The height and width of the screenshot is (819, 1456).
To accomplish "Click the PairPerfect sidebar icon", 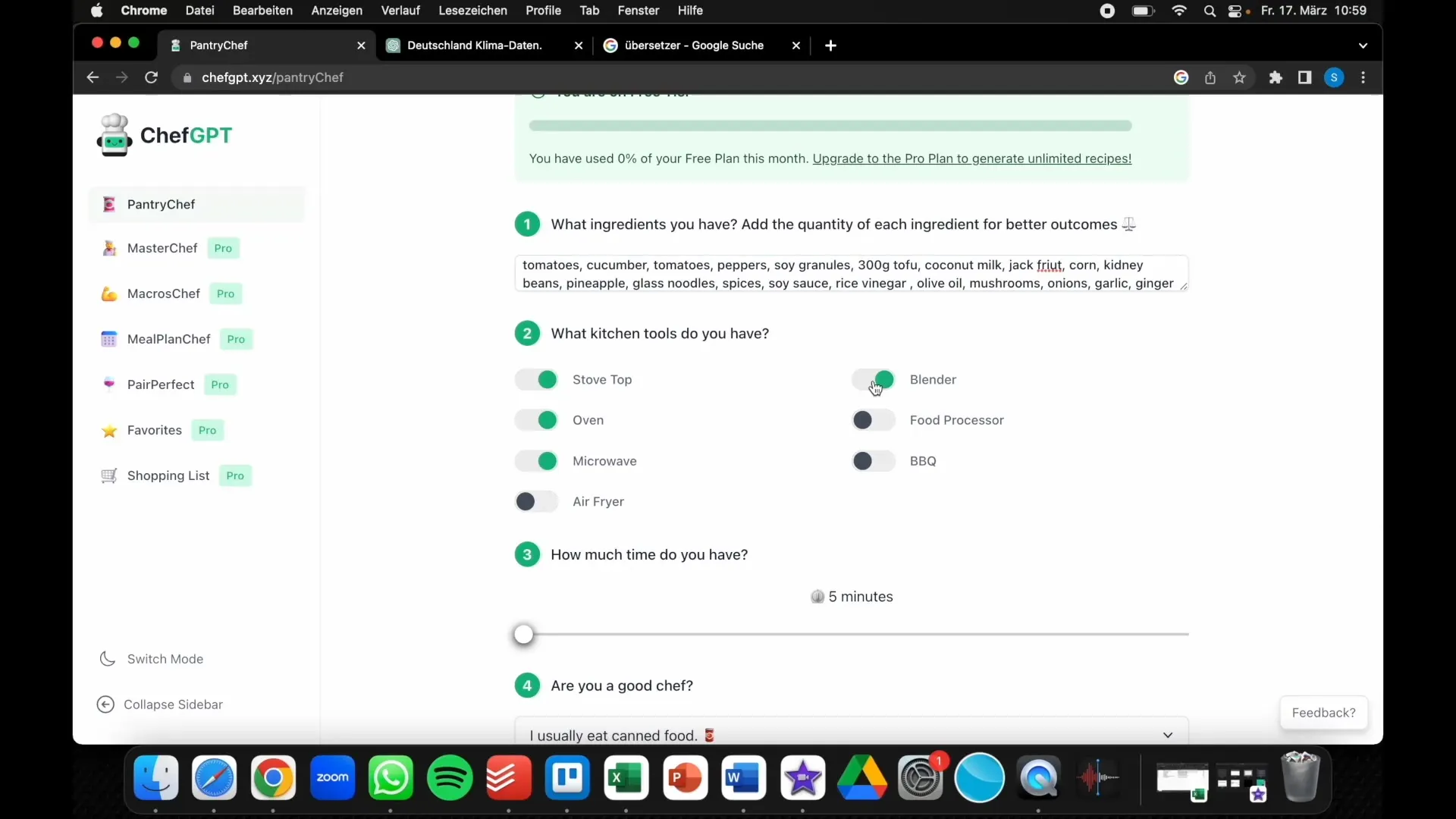I will tap(109, 384).
